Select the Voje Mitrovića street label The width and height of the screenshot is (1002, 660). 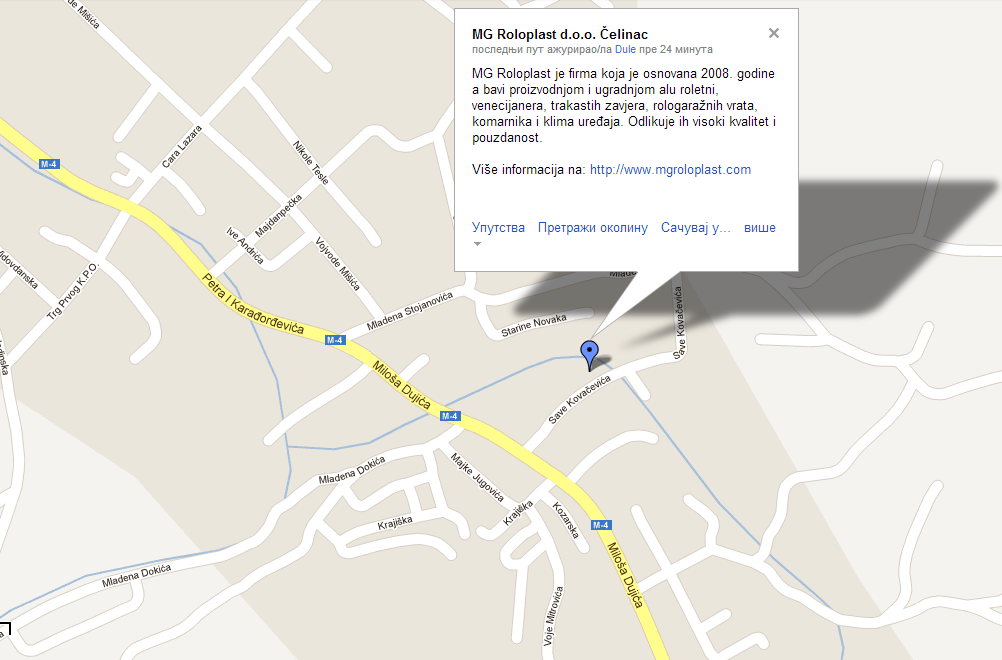coord(553,616)
